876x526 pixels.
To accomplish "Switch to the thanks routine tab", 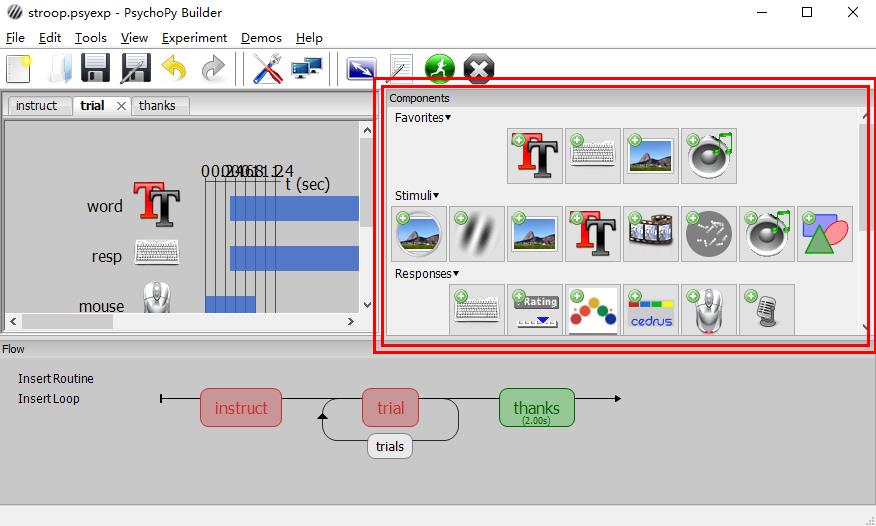I will tap(157, 105).
